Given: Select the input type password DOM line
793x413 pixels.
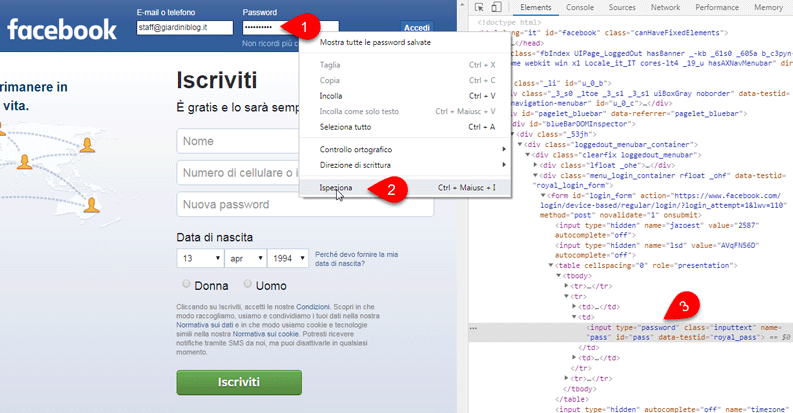Looking at the screenshot, I should [x=630, y=333].
